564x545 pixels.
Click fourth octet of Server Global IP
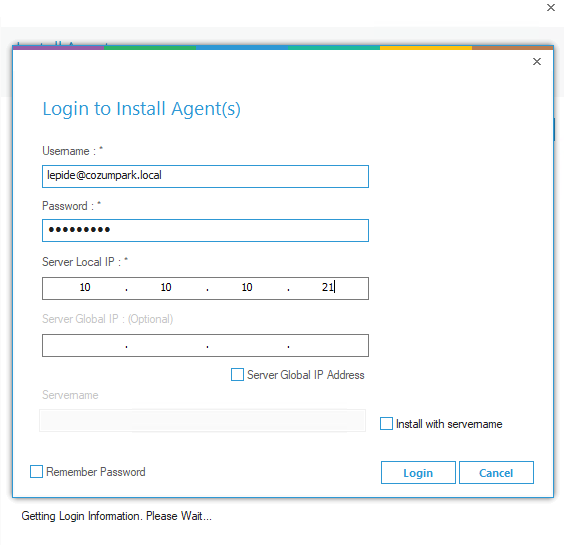328,346
